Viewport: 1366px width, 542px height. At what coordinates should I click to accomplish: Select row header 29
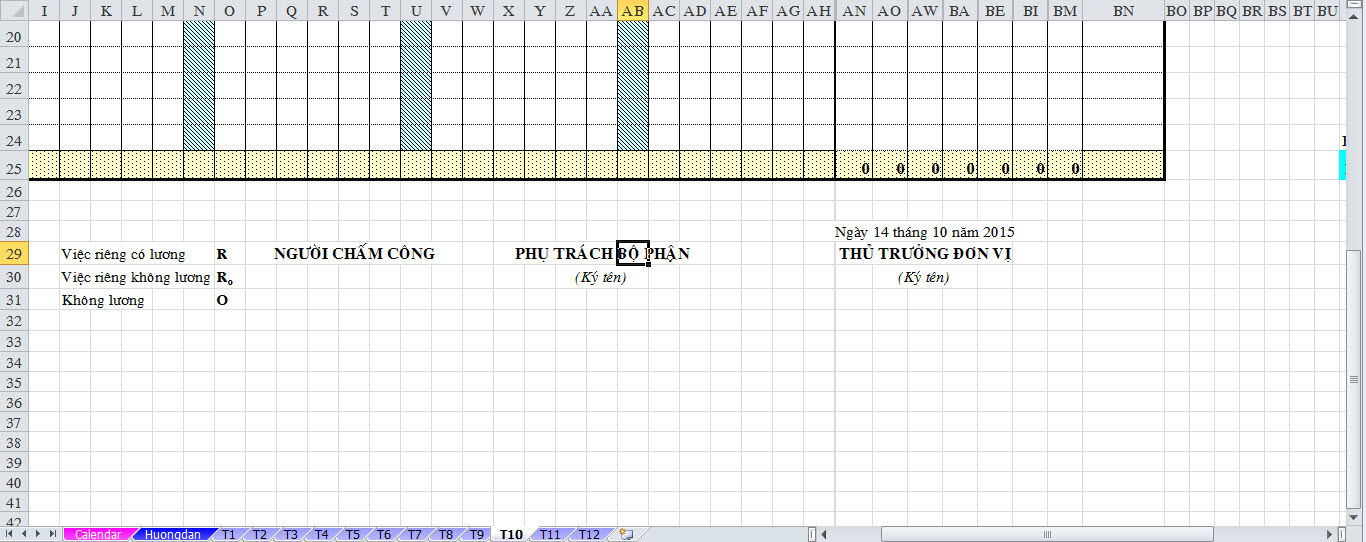tap(14, 254)
